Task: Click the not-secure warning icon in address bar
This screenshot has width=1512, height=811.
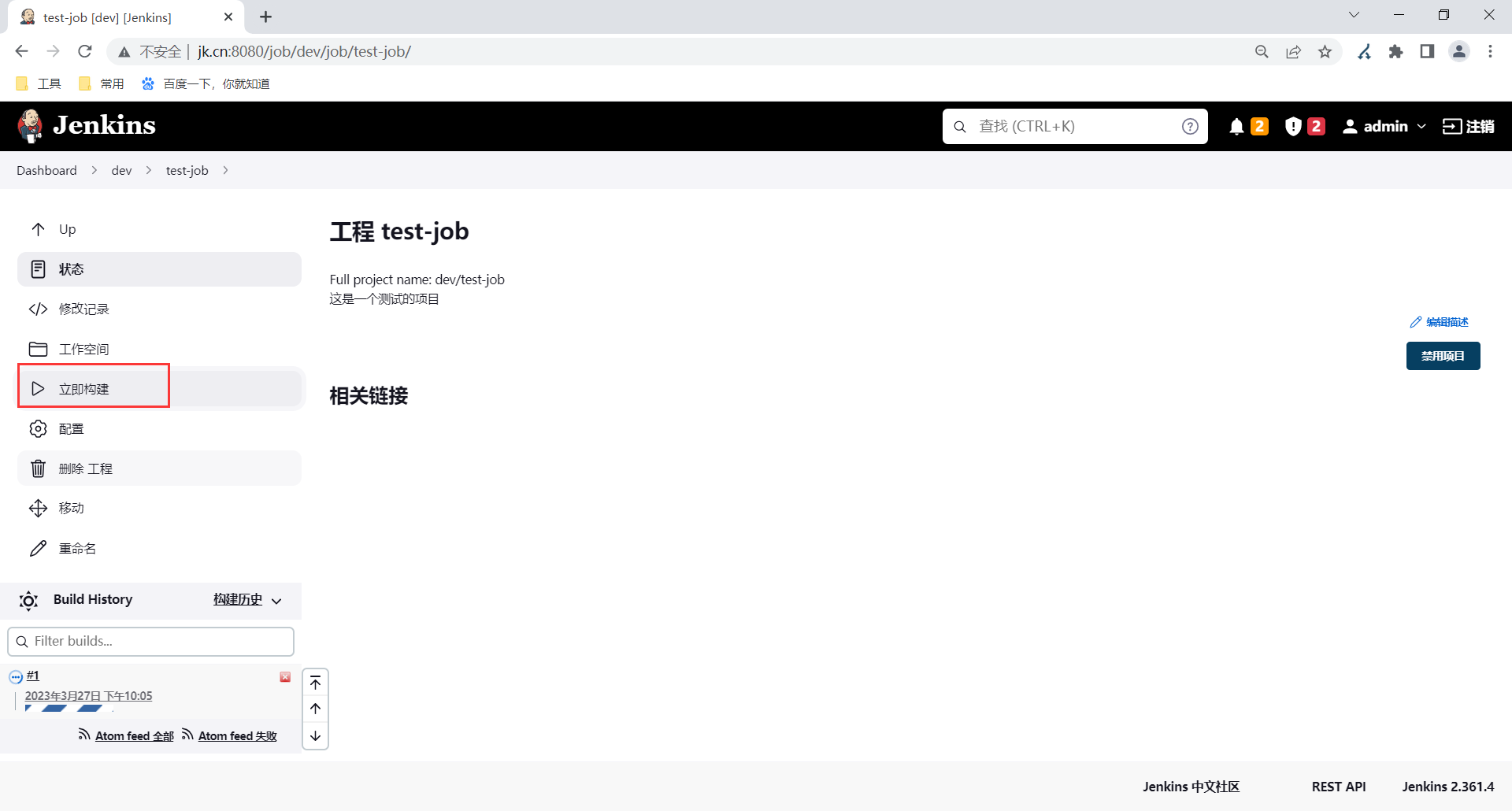Action: point(124,52)
